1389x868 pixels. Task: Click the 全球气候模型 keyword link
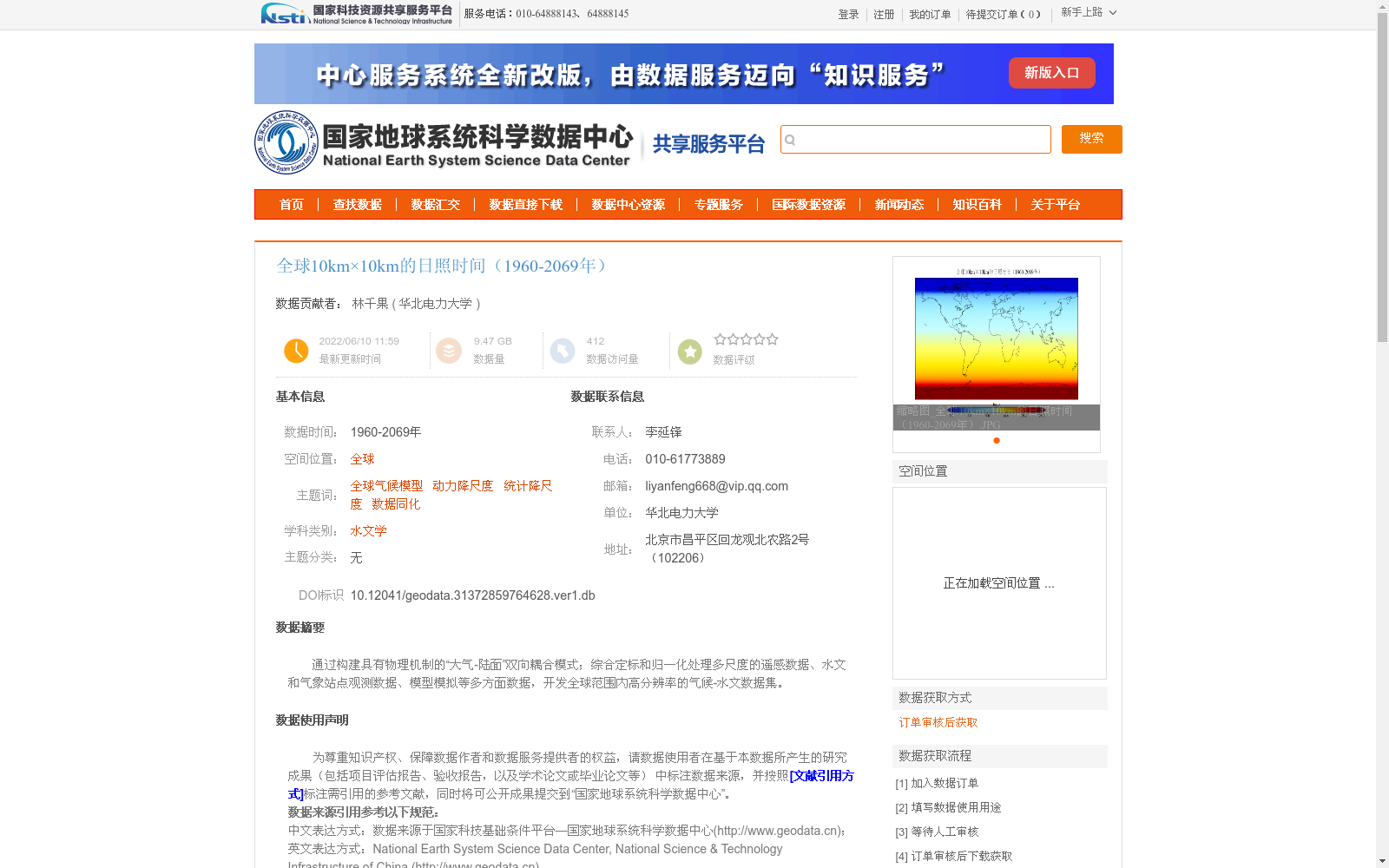[x=386, y=486]
